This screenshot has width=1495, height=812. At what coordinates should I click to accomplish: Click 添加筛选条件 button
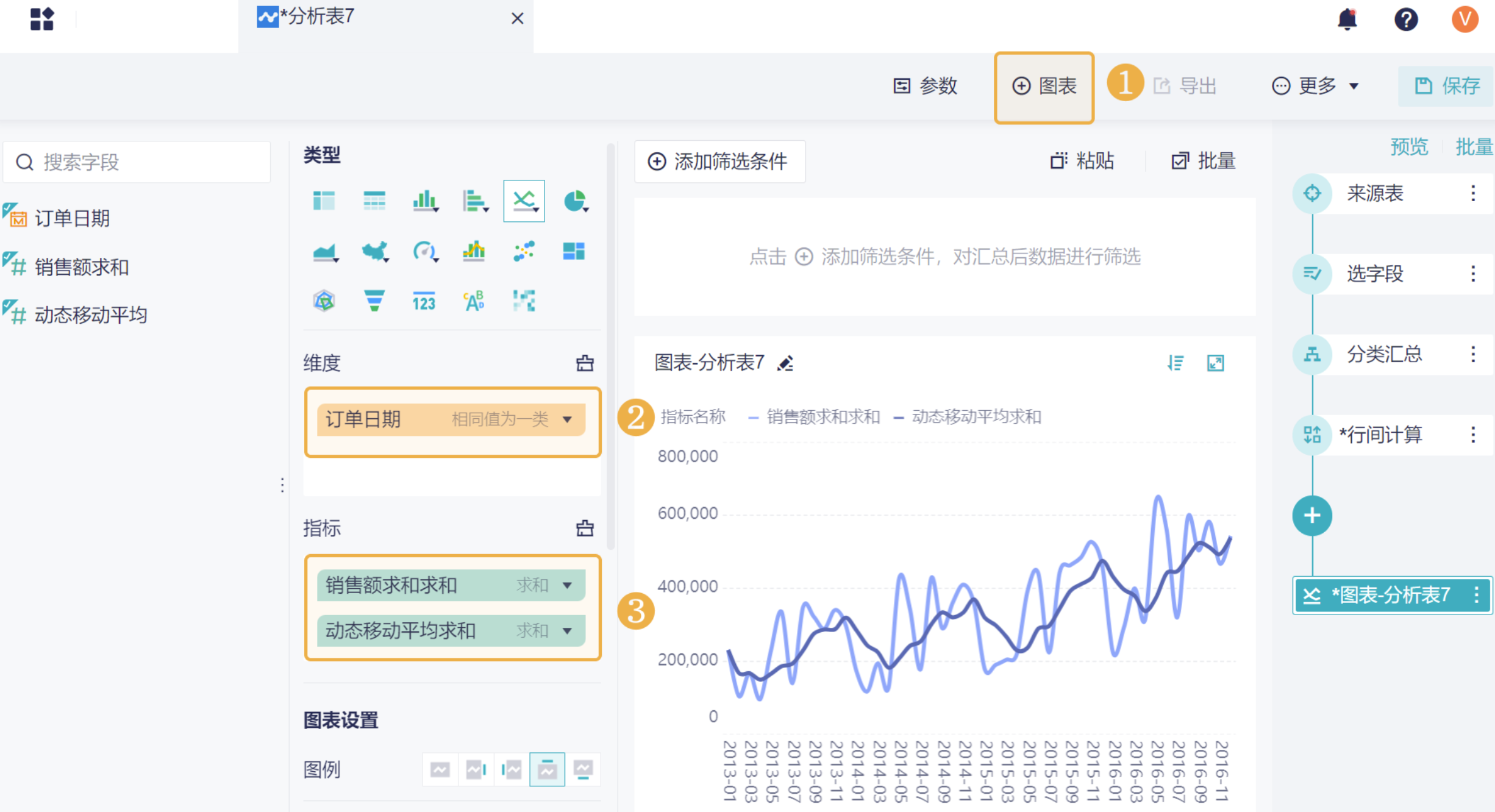719,162
